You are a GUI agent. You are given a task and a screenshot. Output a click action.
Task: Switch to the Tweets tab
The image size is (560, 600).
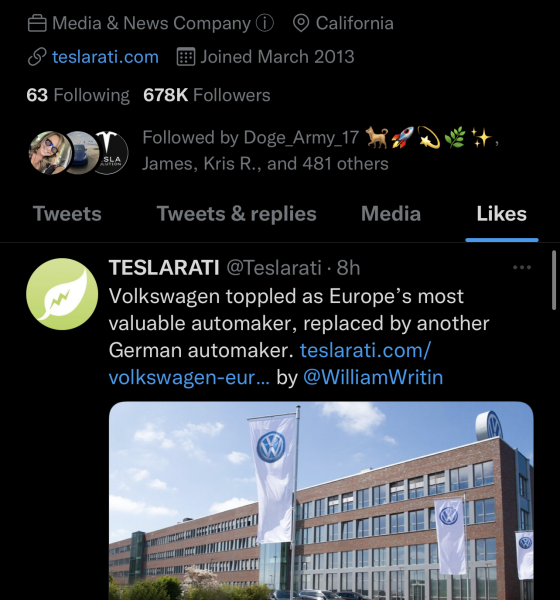coord(67,214)
